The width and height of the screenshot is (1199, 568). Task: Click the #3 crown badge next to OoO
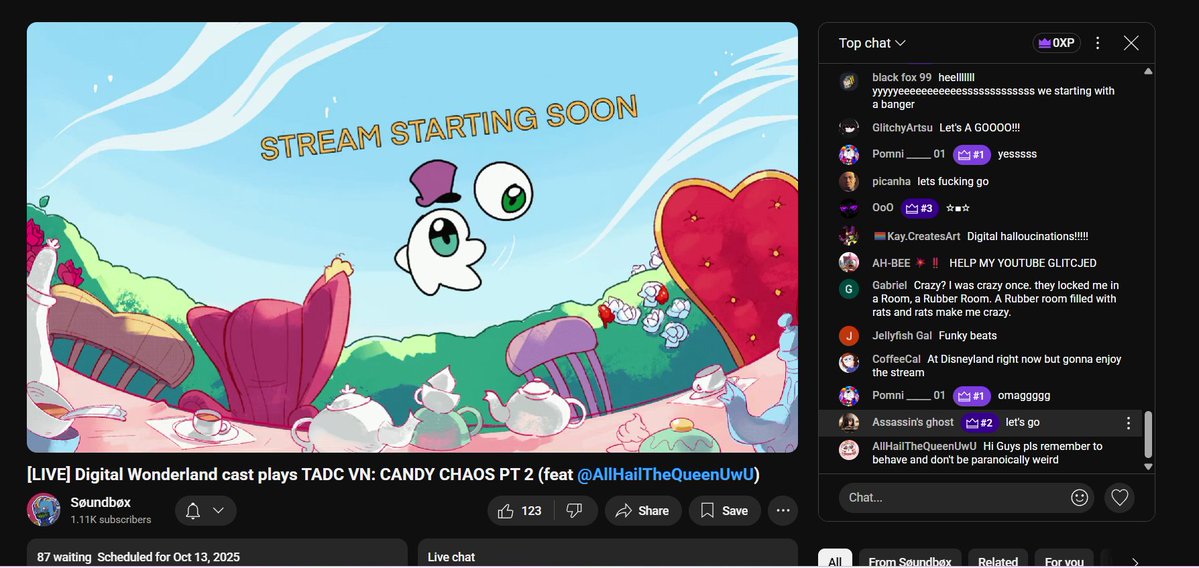tap(920, 208)
